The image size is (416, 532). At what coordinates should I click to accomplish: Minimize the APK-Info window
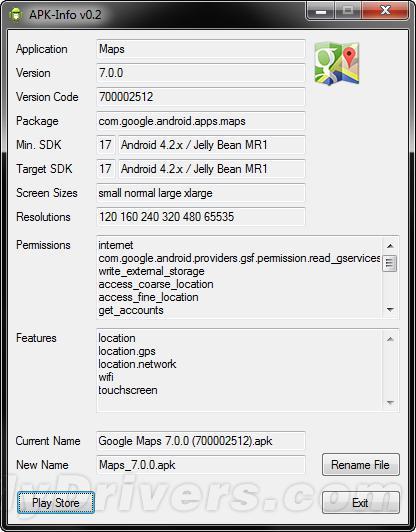click(320, 11)
